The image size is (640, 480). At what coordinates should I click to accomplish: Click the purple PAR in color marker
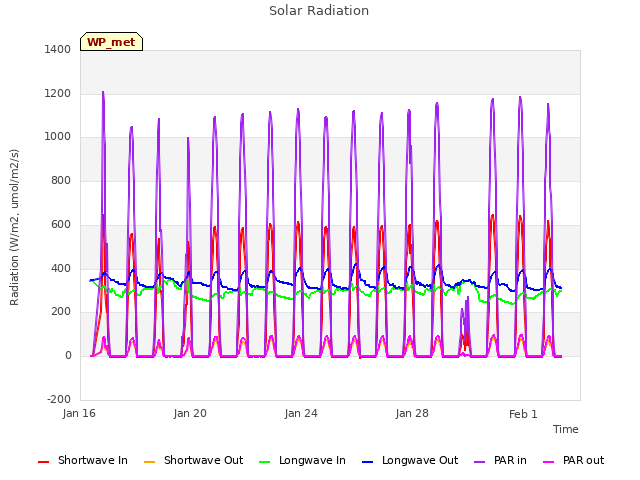[x=480, y=462]
